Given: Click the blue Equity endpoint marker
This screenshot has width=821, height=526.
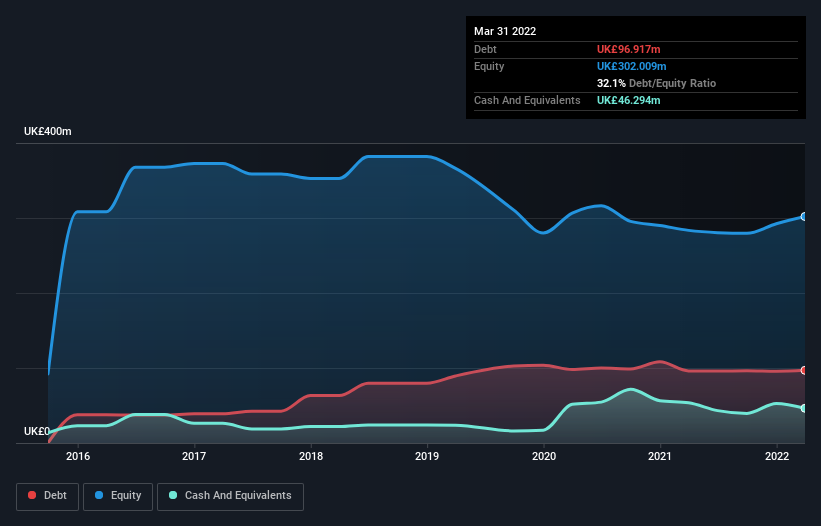Looking at the screenshot, I should (x=804, y=217).
